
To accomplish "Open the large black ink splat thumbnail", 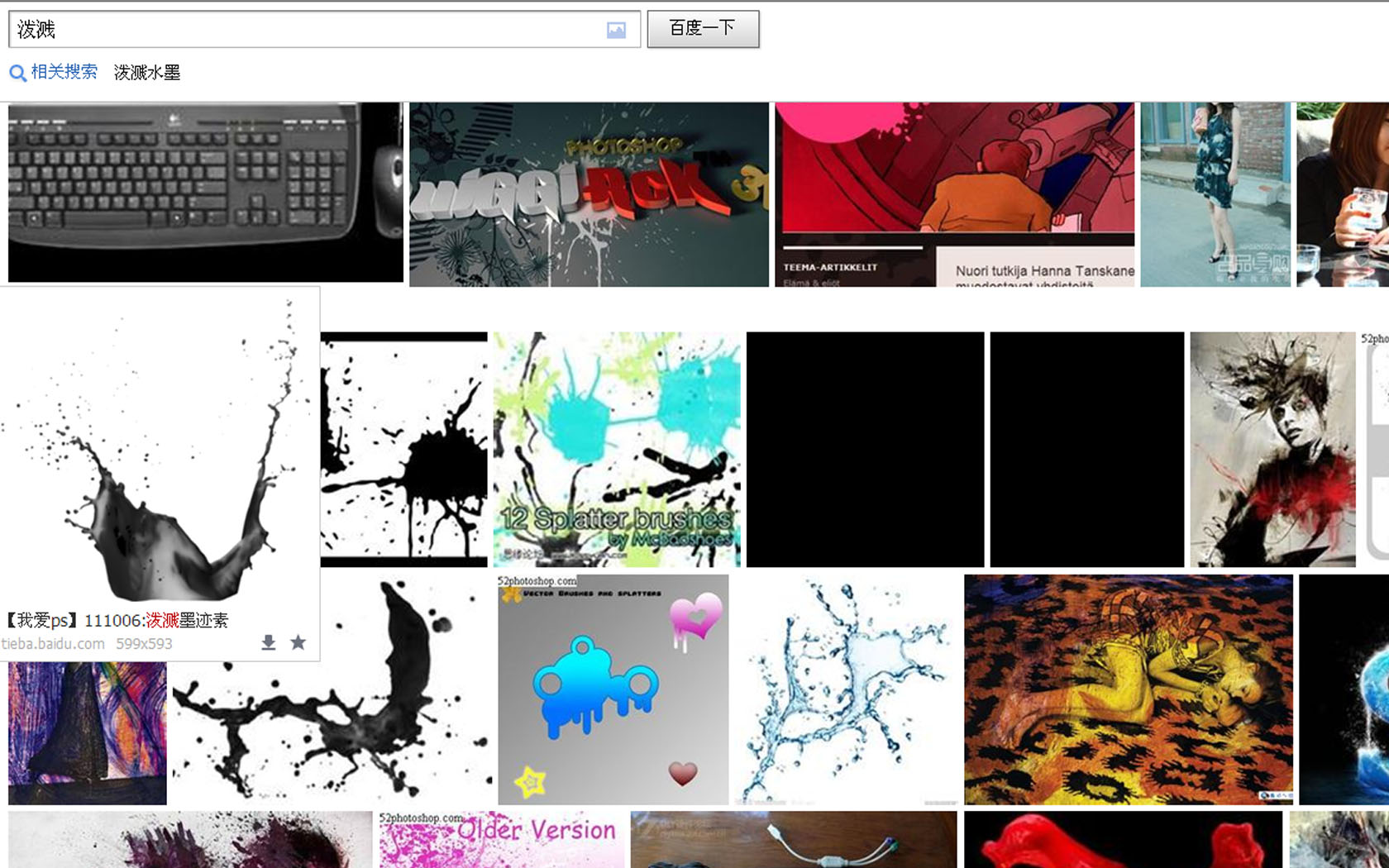I will coord(332,690).
